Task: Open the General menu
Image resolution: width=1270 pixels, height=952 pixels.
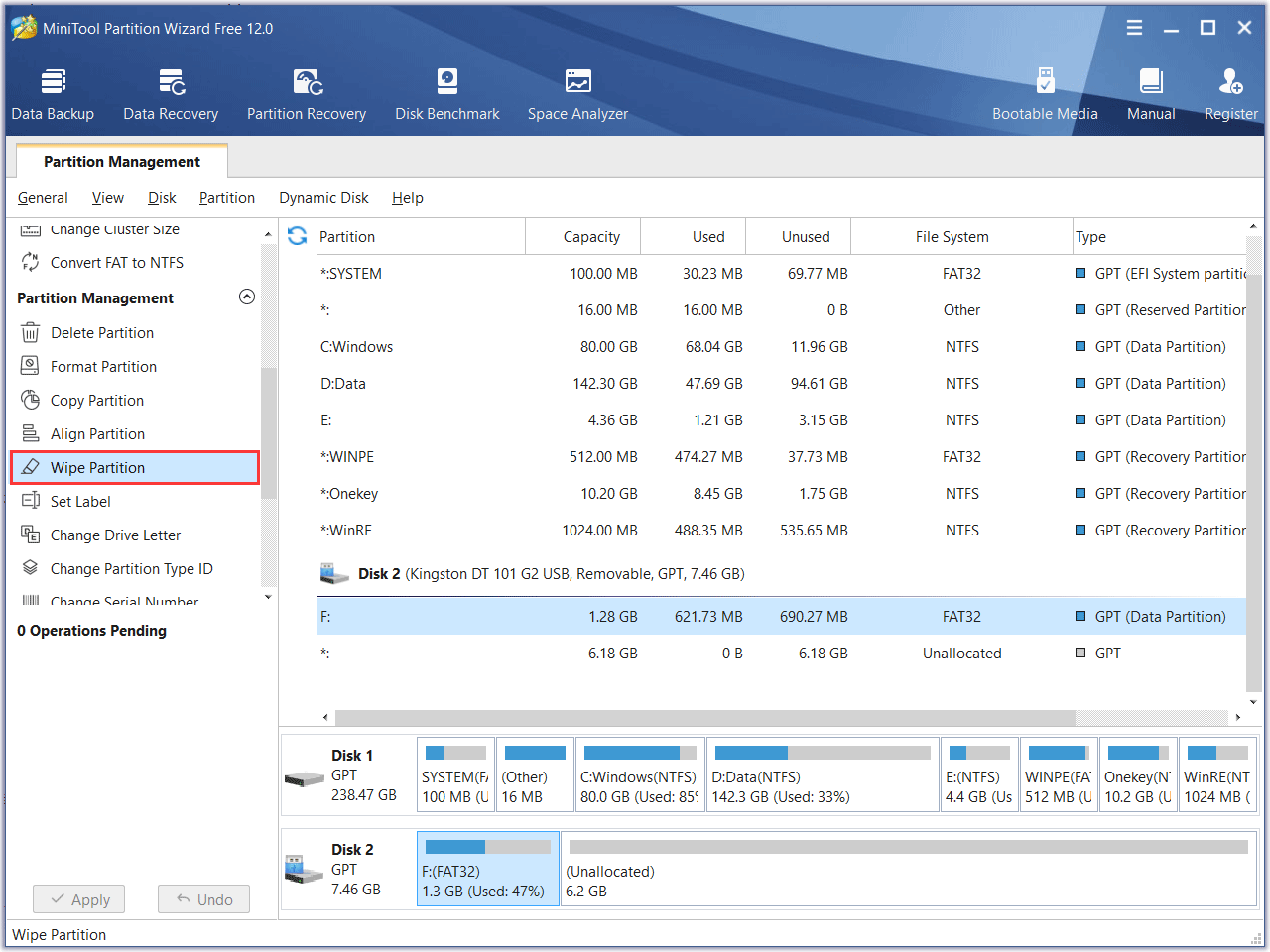Action: pyautogui.click(x=43, y=198)
